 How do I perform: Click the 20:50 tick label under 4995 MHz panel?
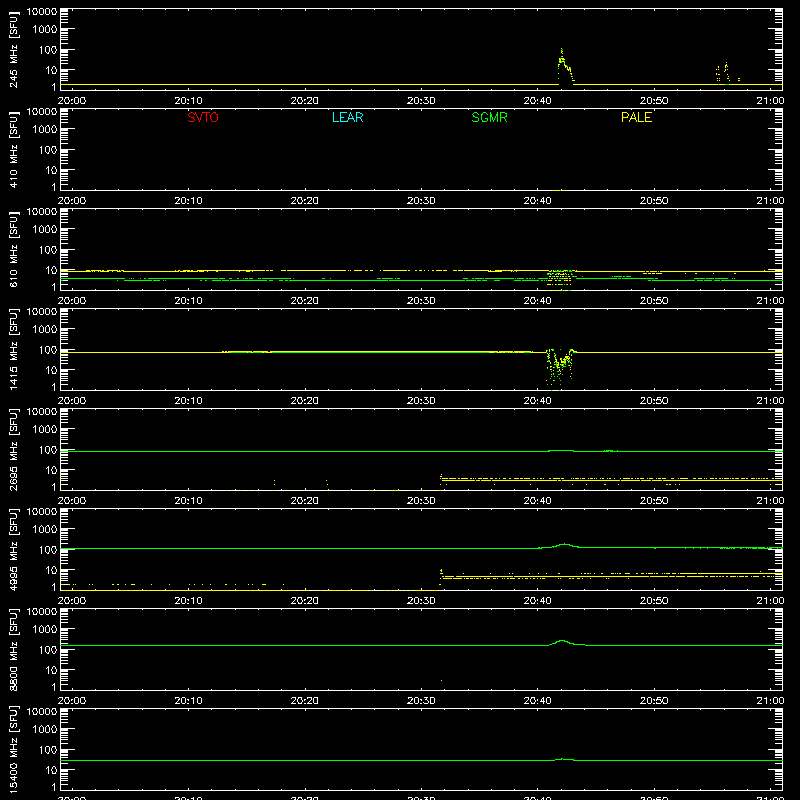pos(654,601)
